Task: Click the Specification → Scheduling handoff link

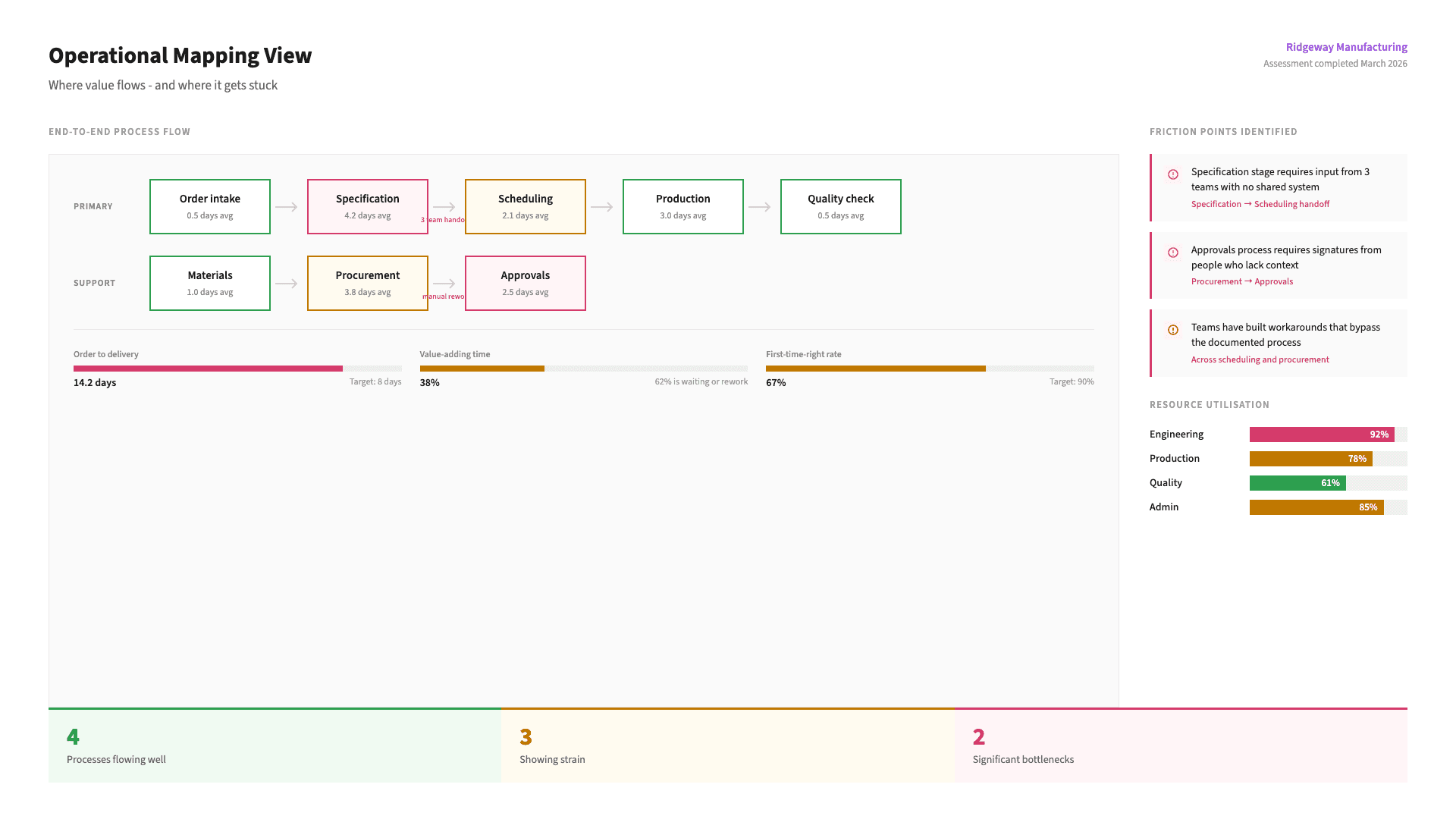Action: point(1260,203)
